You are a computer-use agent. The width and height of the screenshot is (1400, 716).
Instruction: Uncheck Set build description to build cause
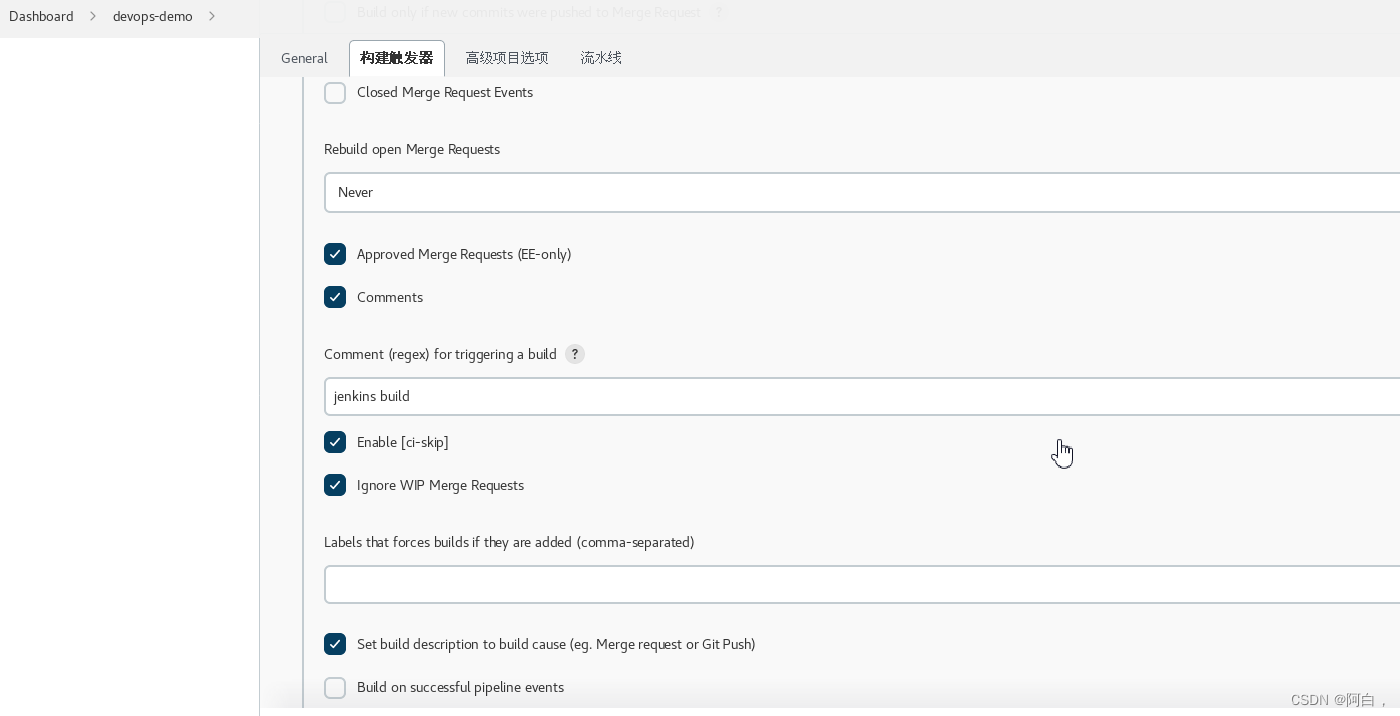coord(335,644)
